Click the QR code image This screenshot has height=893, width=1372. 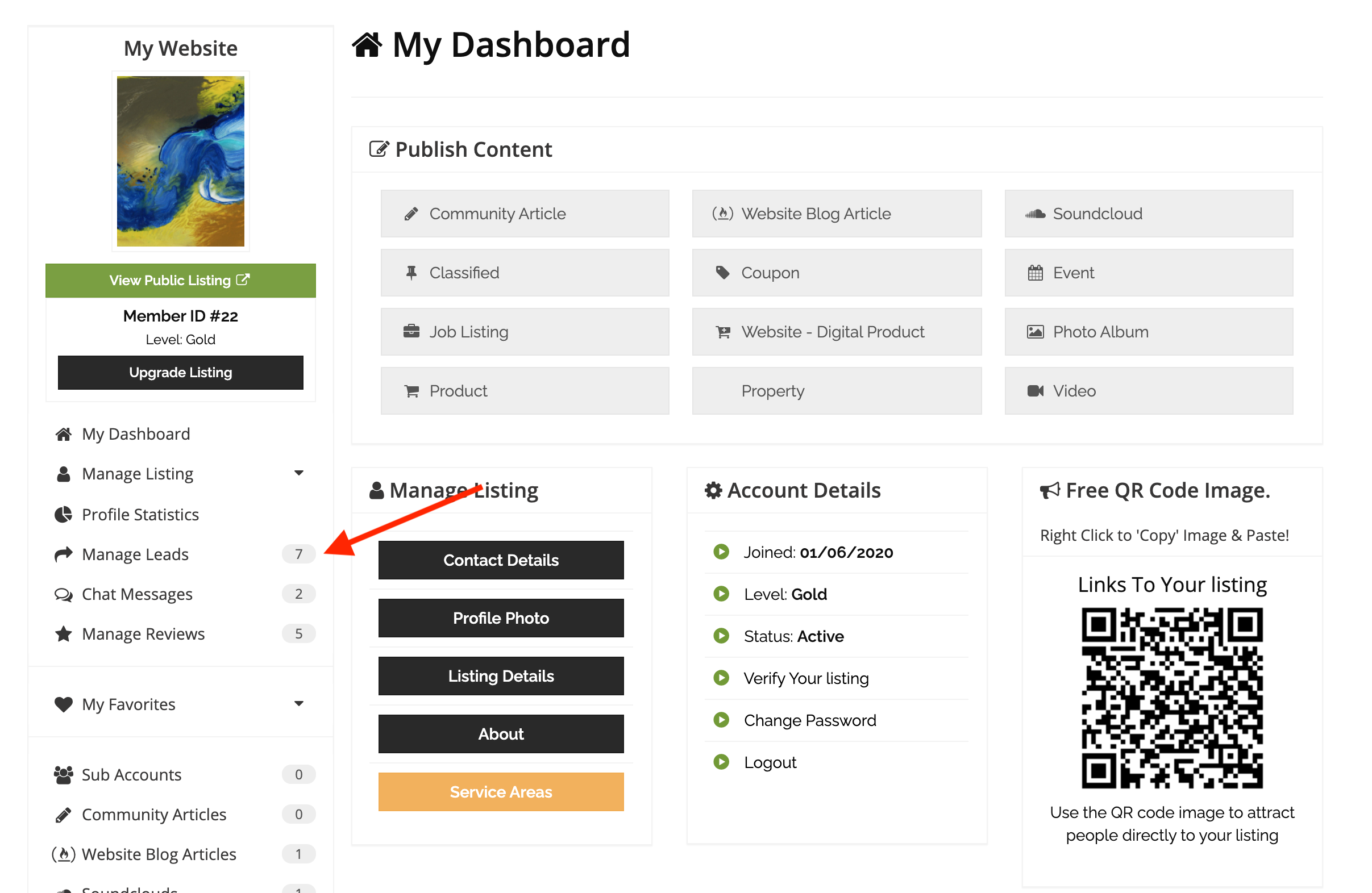point(1173,699)
